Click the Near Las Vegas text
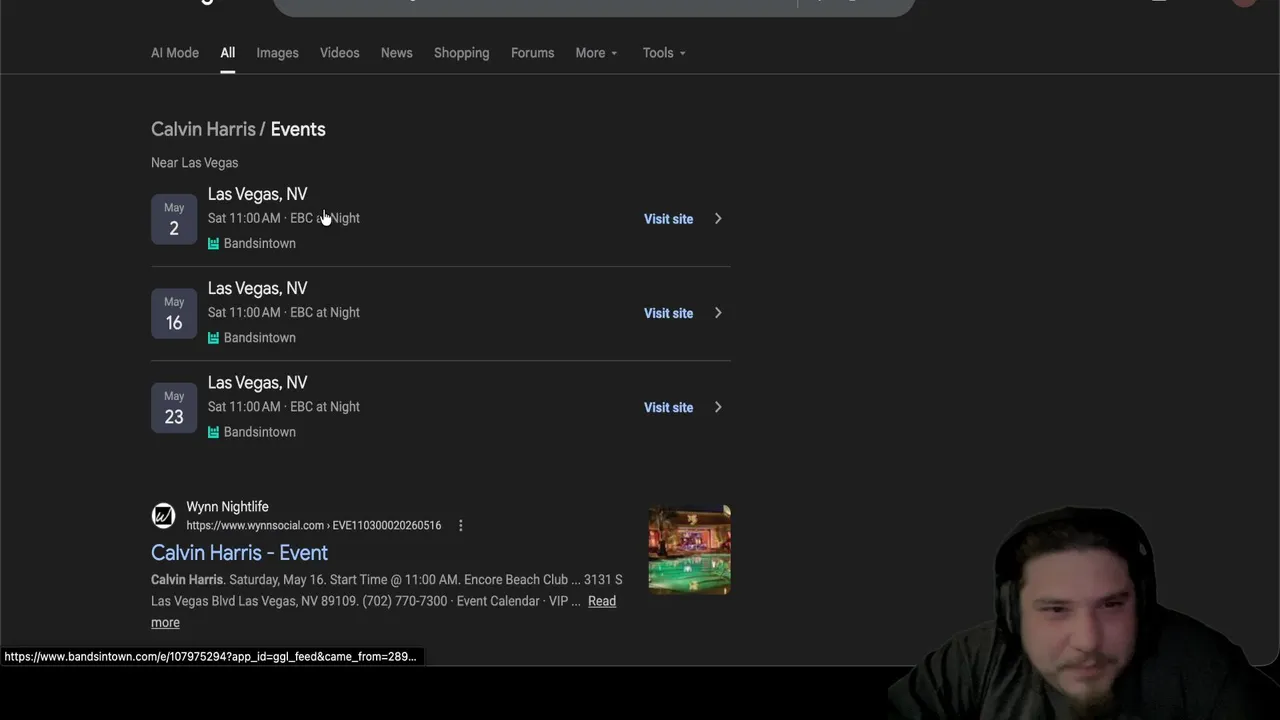The height and width of the screenshot is (720, 1280). click(x=194, y=162)
